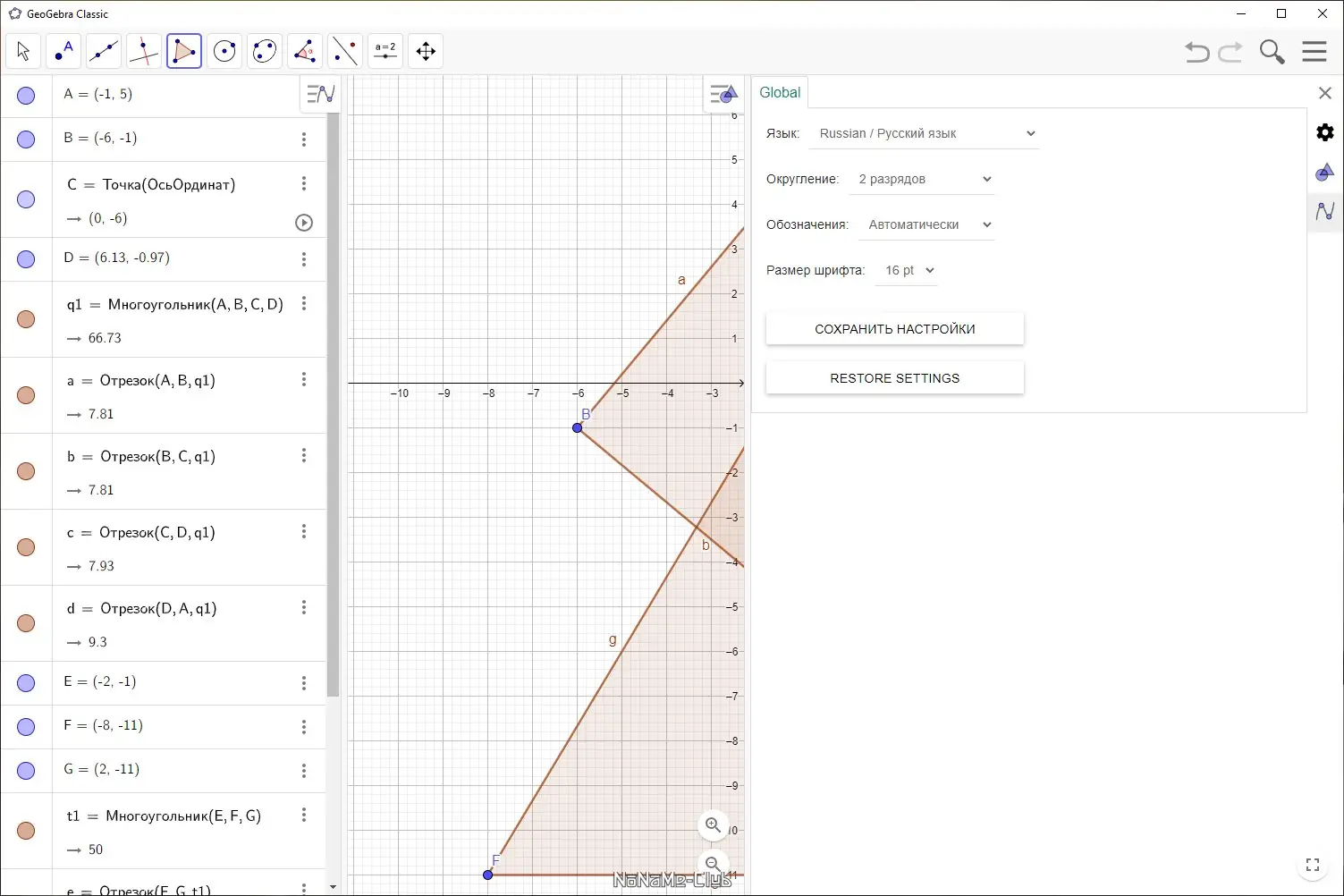Toggle visibility of point C
1344x896 pixels.
[x=26, y=199]
